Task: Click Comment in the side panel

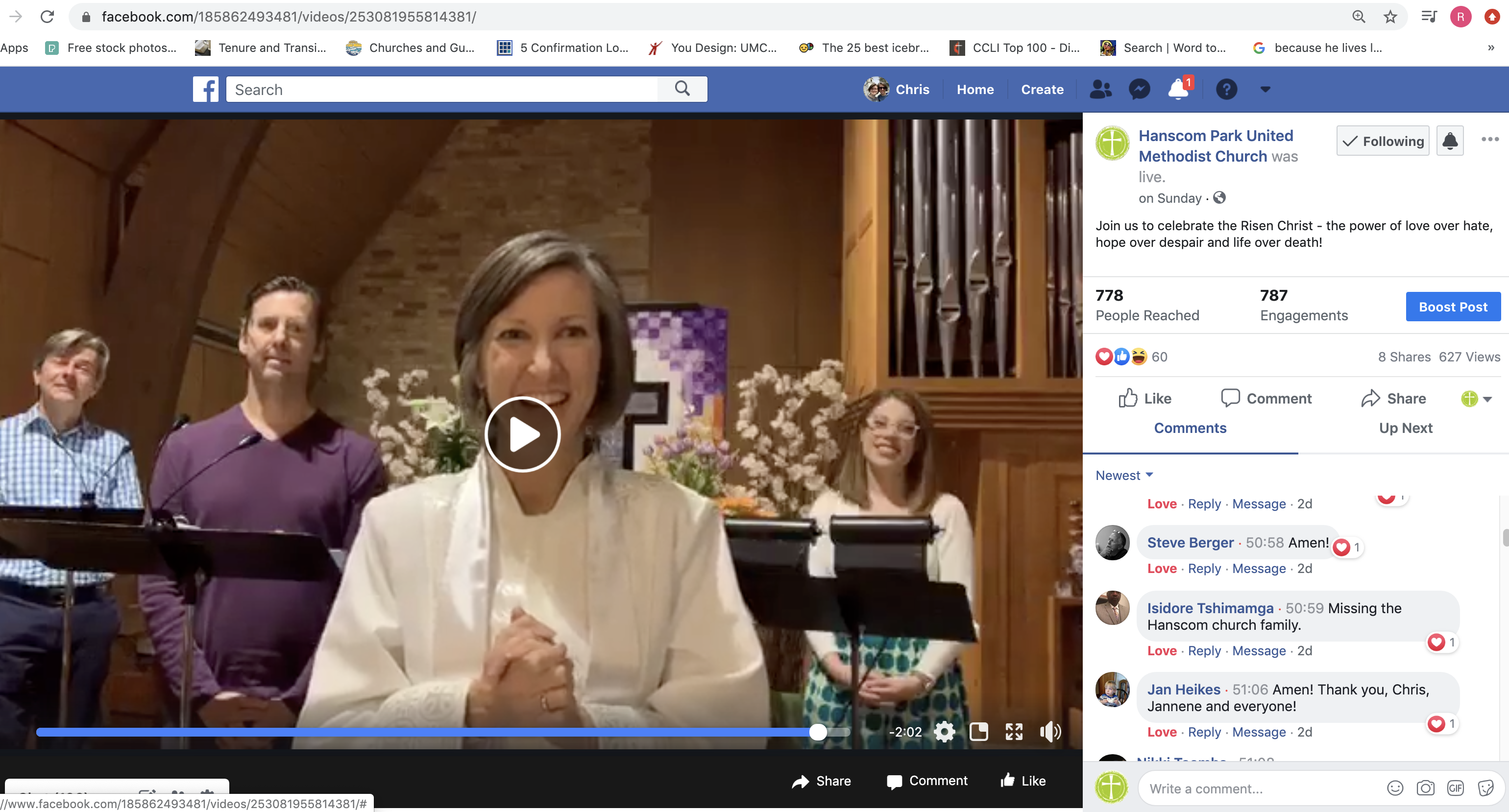Action: (1266, 399)
